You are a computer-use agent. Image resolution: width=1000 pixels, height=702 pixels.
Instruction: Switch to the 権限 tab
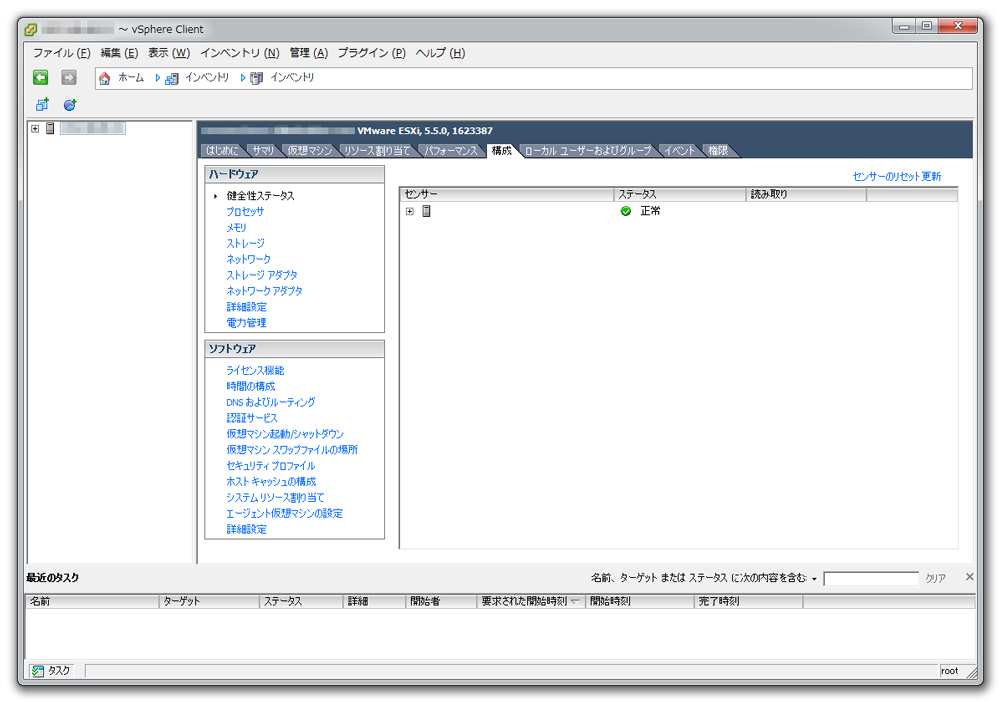pyautogui.click(x=718, y=150)
